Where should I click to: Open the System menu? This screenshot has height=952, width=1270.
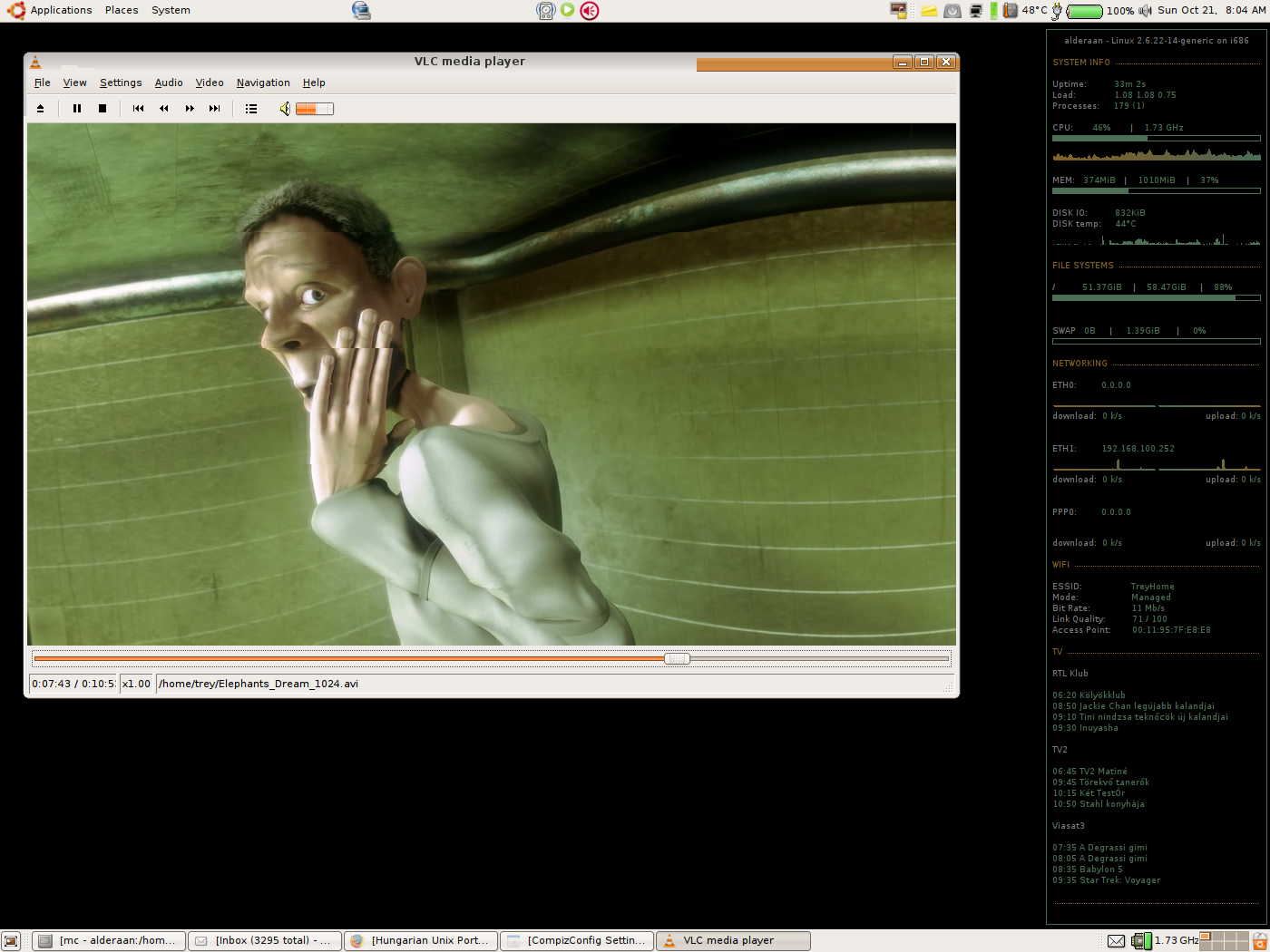(171, 10)
